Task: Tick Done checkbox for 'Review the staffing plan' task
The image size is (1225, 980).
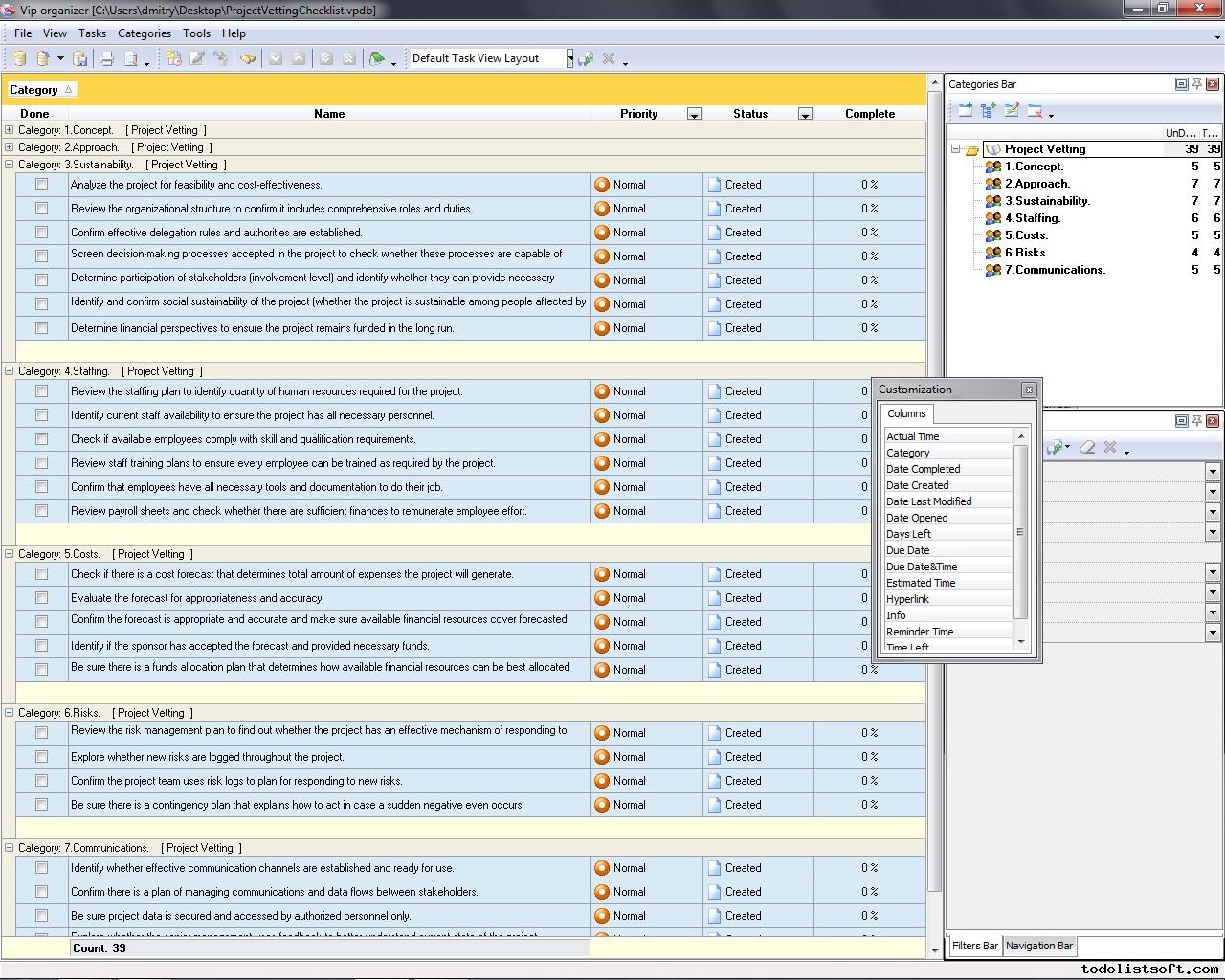Action: pos(41,391)
